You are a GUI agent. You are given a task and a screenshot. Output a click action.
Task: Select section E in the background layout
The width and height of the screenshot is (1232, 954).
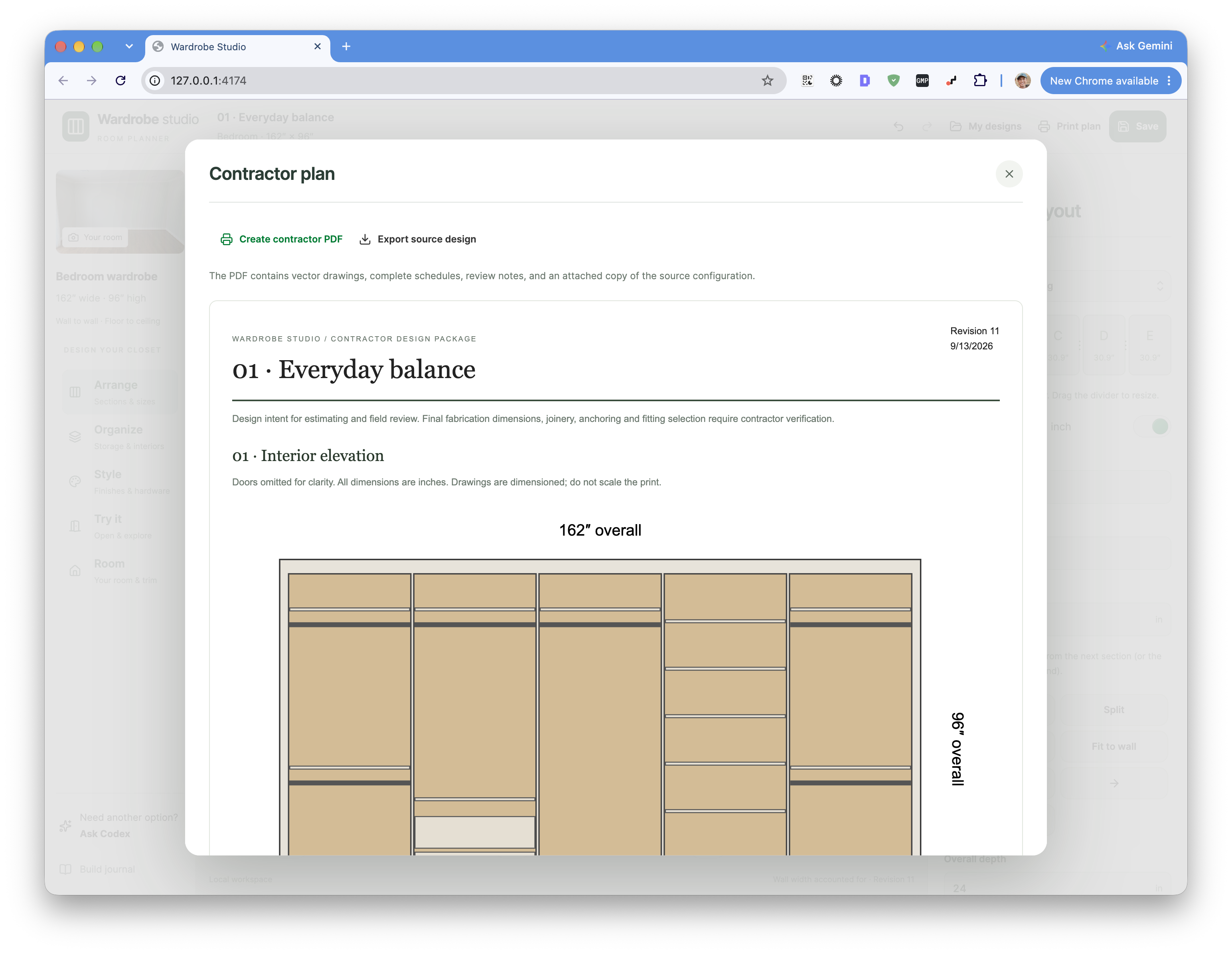point(1149,345)
